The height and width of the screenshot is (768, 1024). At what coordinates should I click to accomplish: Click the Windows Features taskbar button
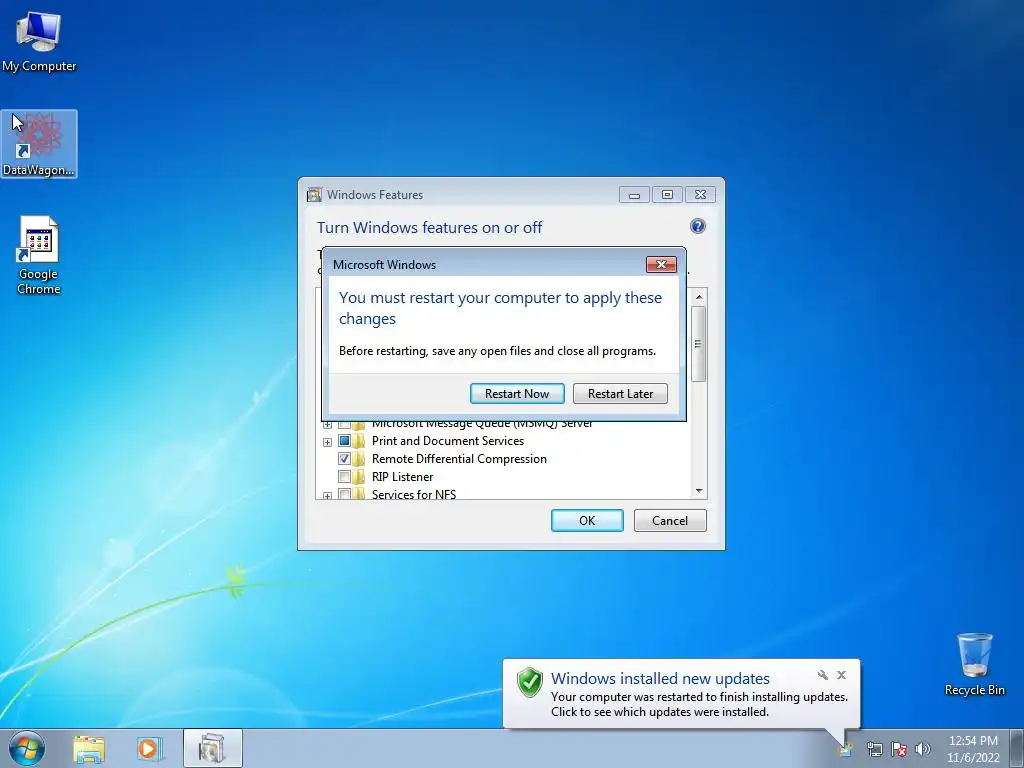pyautogui.click(x=213, y=748)
